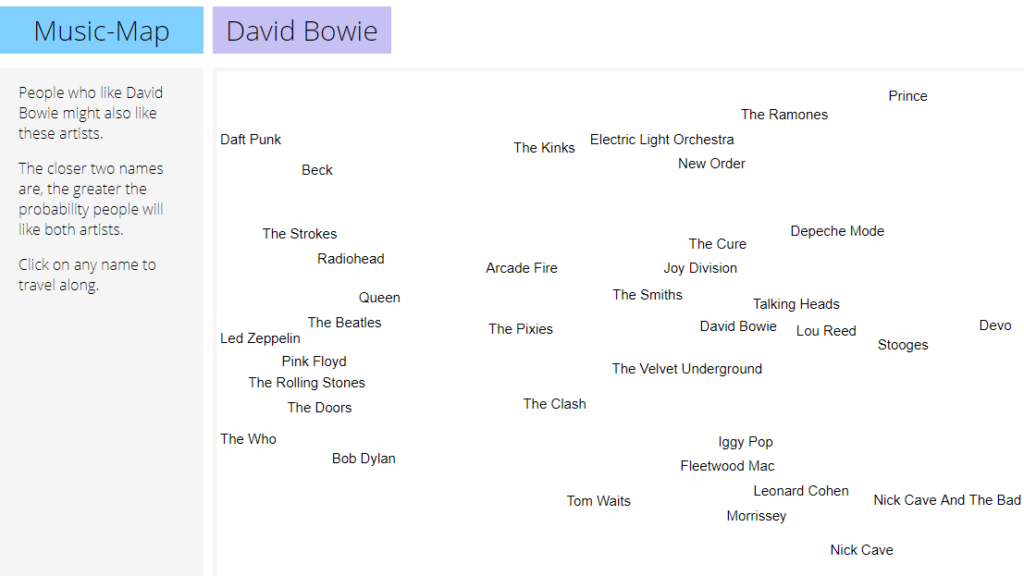Select Iggy Pop on the map
Viewport: 1024px width, 576px height.
[x=745, y=442]
